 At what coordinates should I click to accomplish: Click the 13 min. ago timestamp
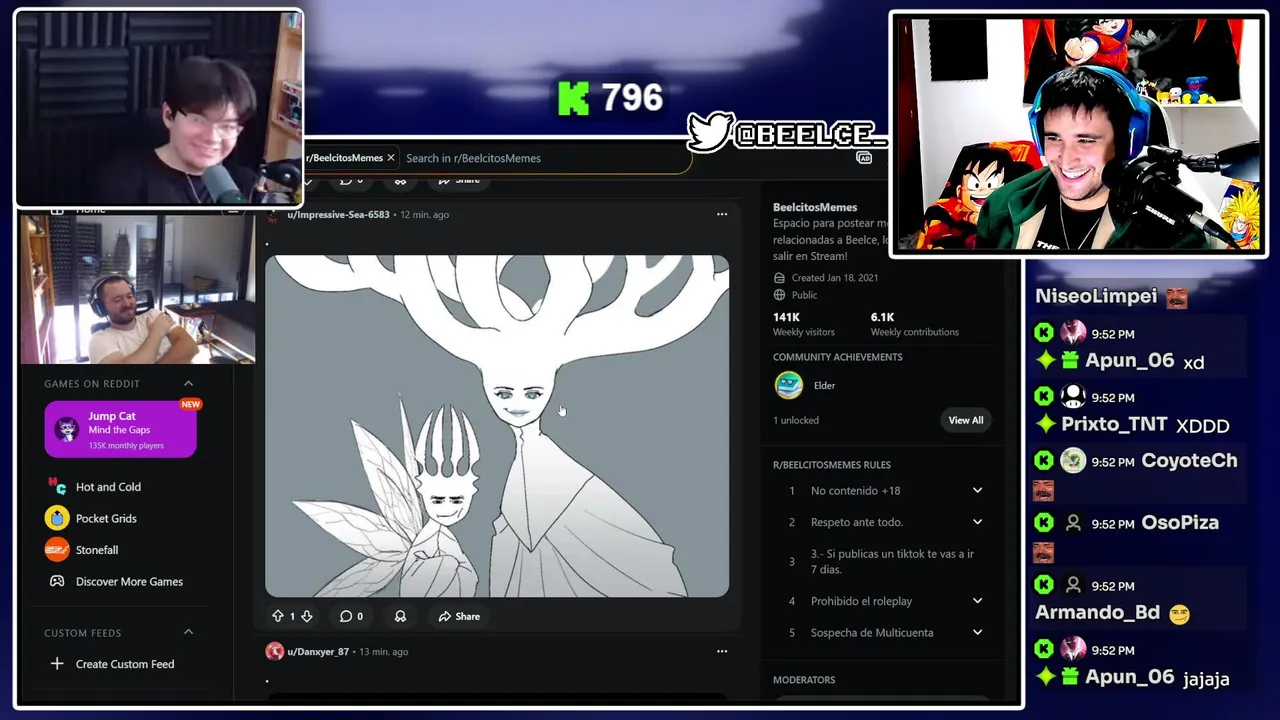click(x=383, y=652)
